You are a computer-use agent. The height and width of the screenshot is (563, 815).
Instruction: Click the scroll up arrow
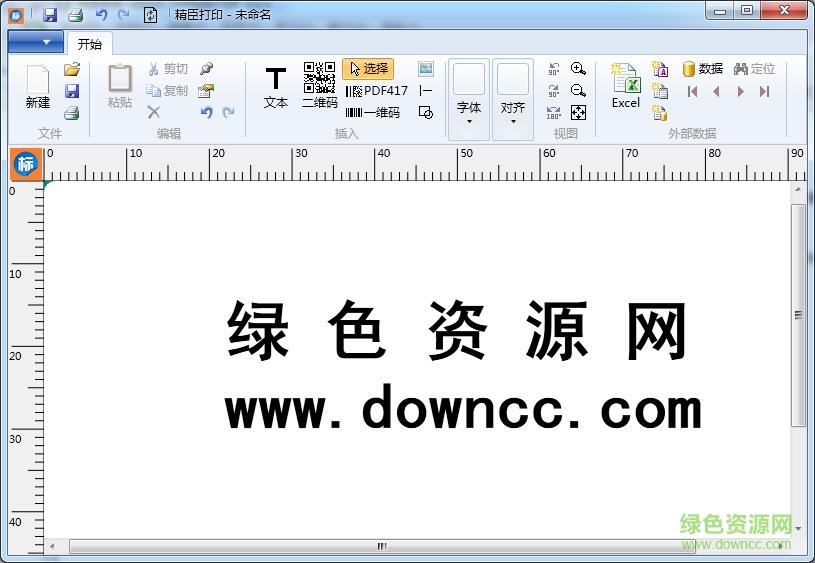pyautogui.click(x=798, y=189)
